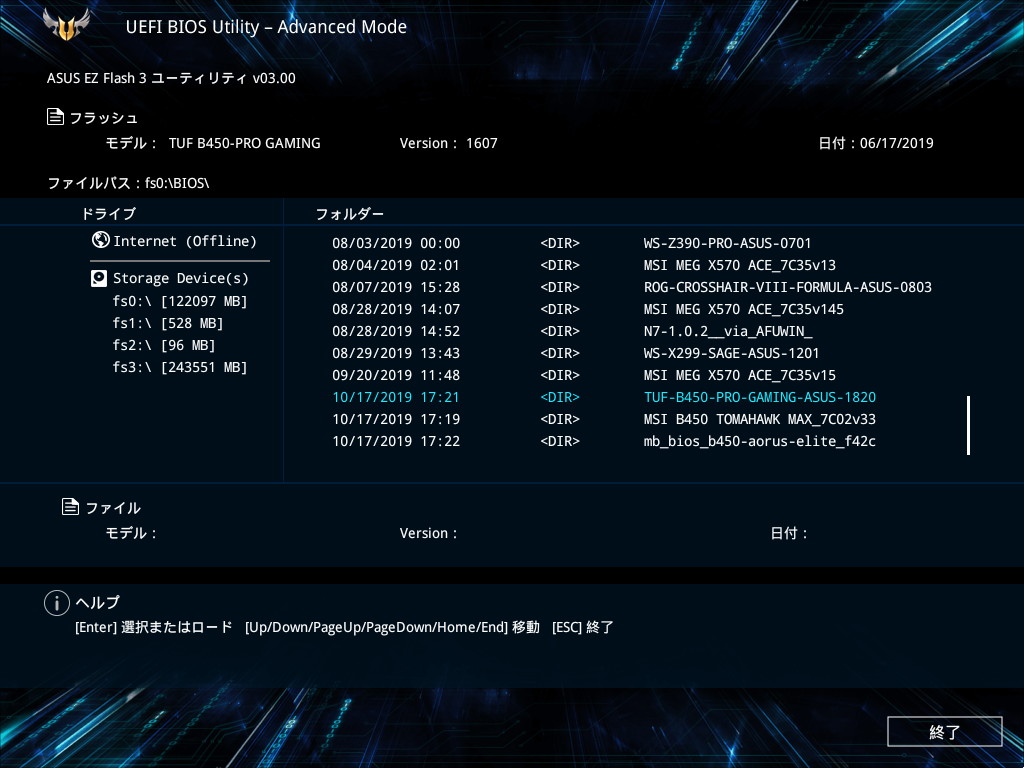Click date 09/20/2019 11:48 entry
The height and width of the screenshot is (768, 1024).
[x=396, y=375]
